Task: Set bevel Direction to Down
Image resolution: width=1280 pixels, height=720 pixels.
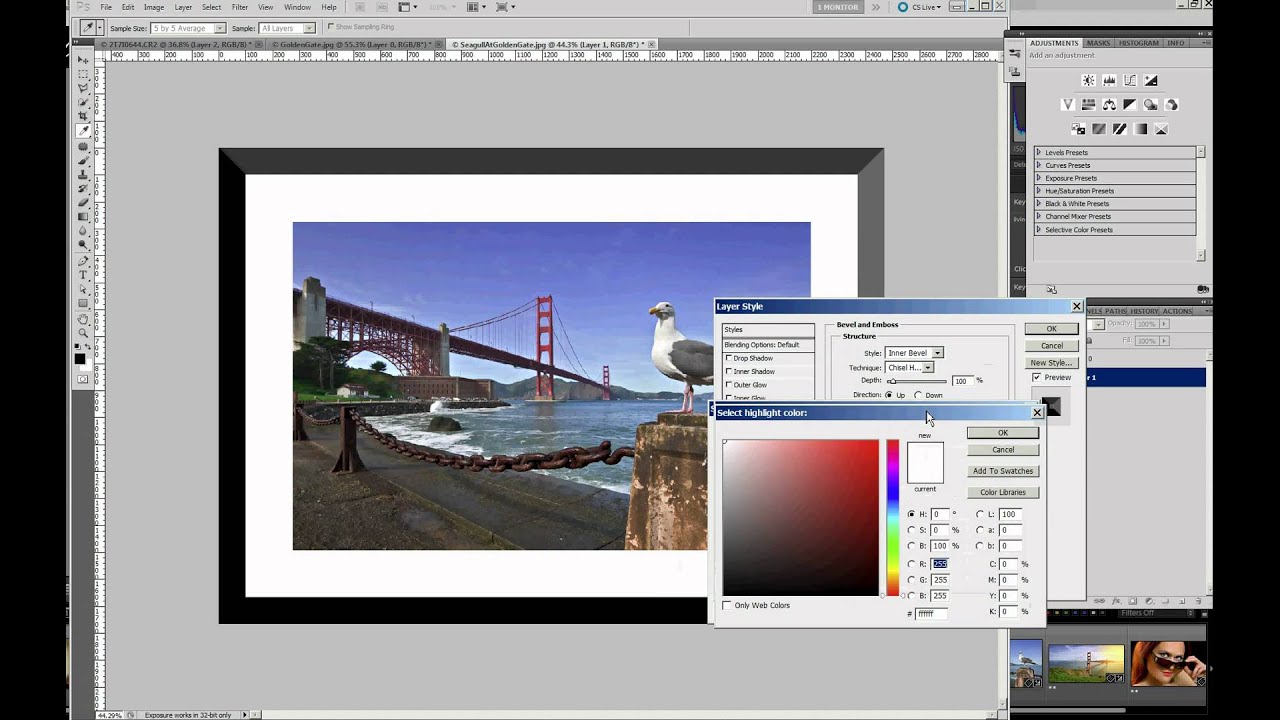Action: [x=918, y=395]
